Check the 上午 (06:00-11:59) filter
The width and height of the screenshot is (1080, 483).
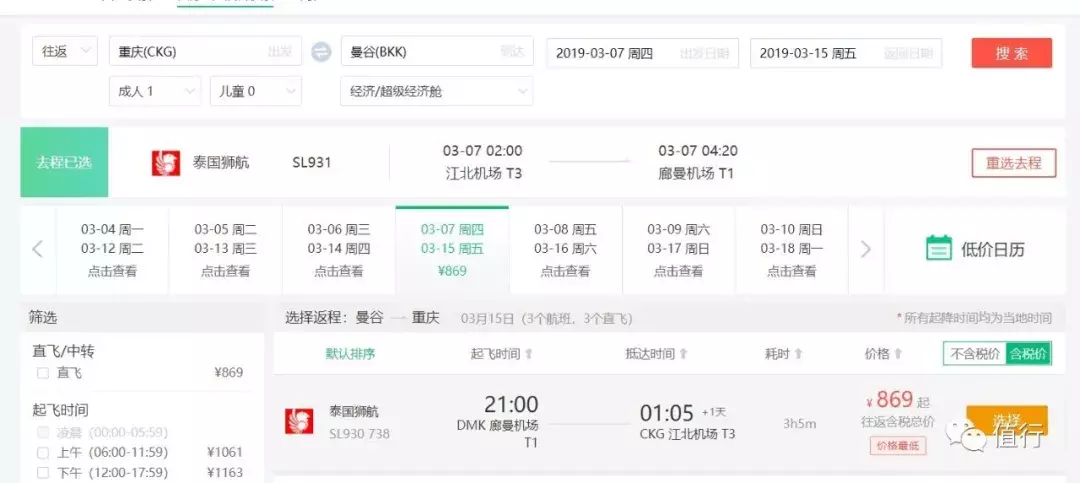coord(43,453)
